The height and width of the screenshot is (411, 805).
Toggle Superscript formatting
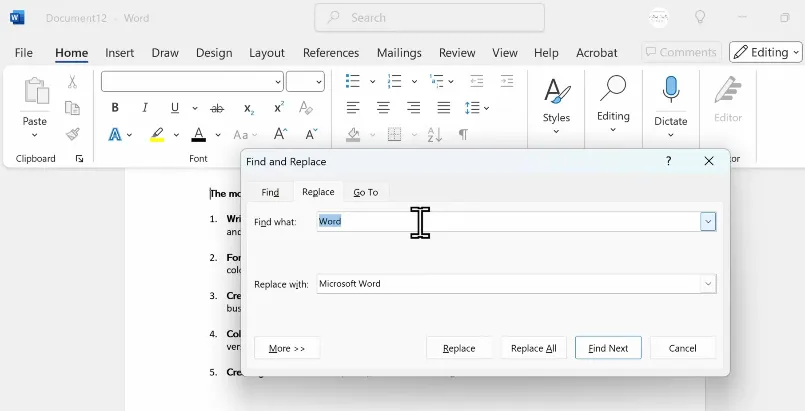[279, 107]
